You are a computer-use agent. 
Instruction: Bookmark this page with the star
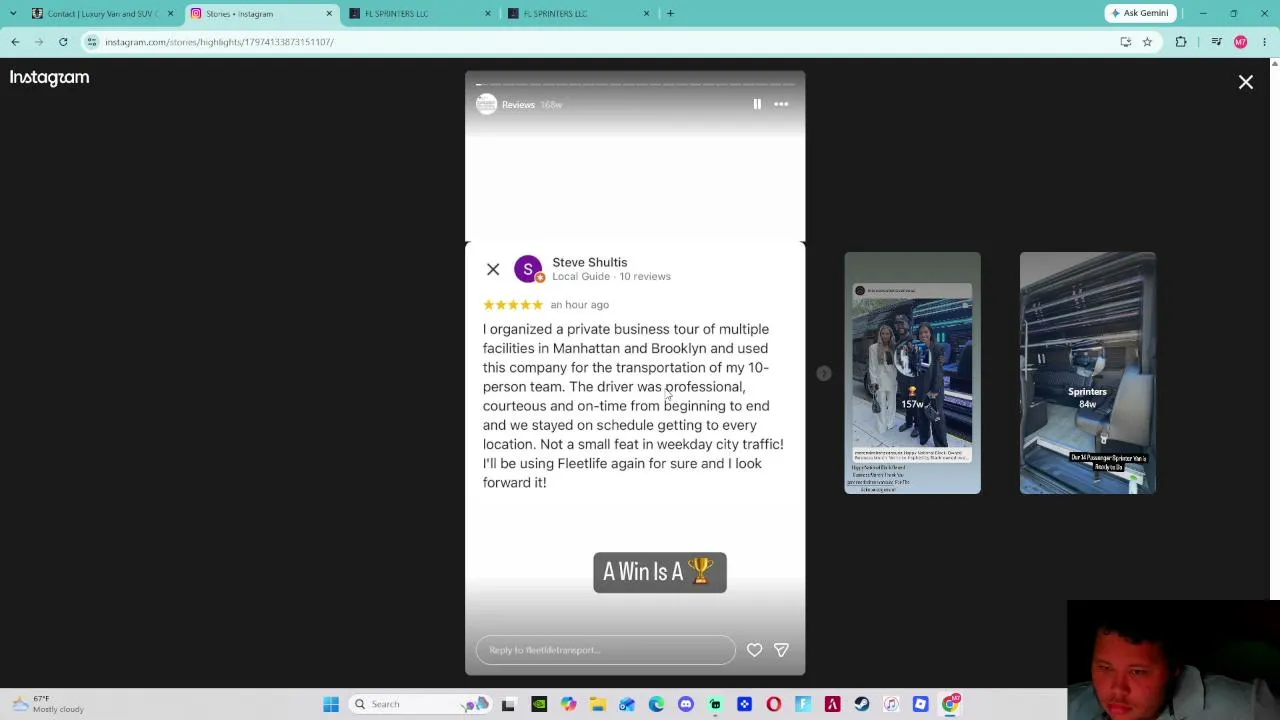coord(1147,42)
